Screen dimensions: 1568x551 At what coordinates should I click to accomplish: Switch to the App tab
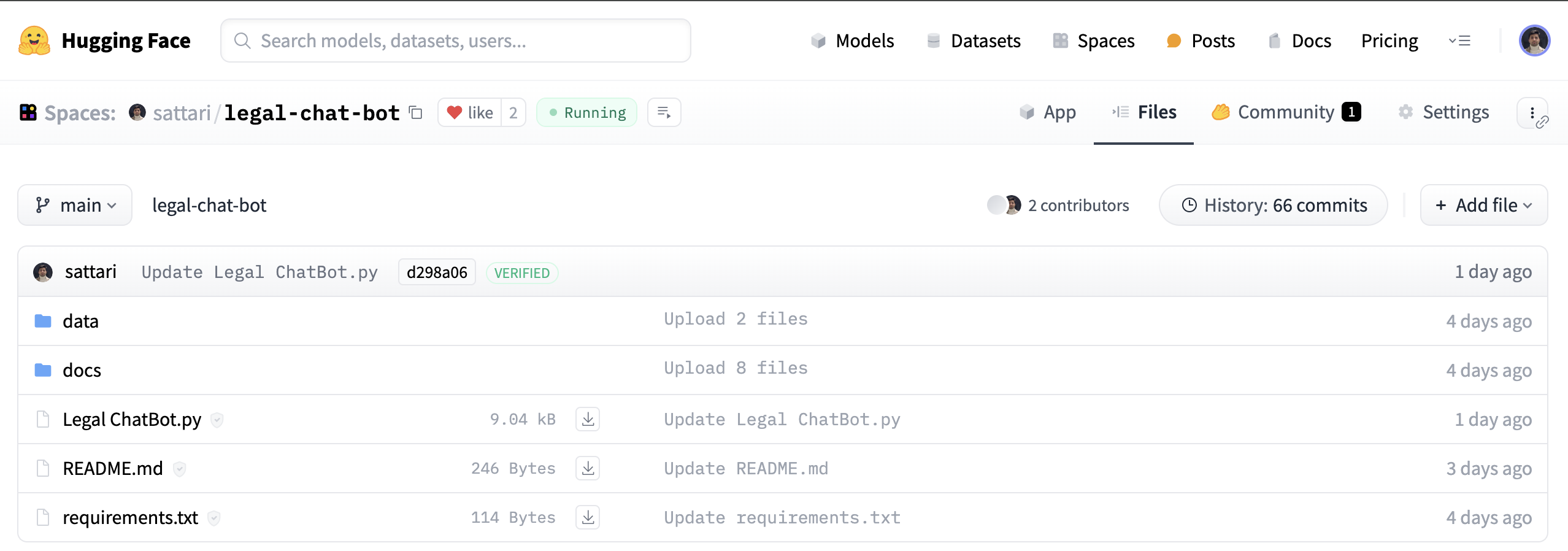click(1048, 113)
